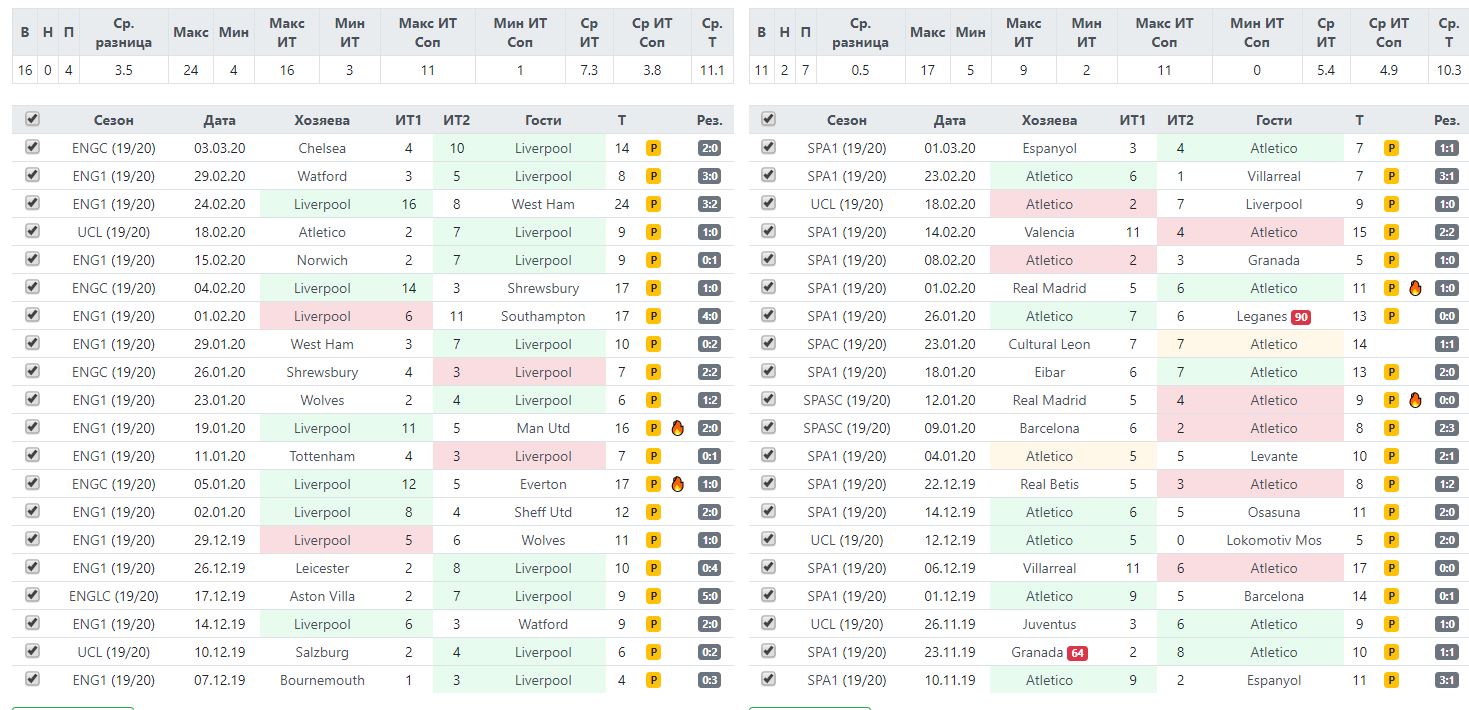This screenshot has height=710, width=1469.
Task: Open the 2:0 result of Chelsea–Liverpool
Action: 709,148
